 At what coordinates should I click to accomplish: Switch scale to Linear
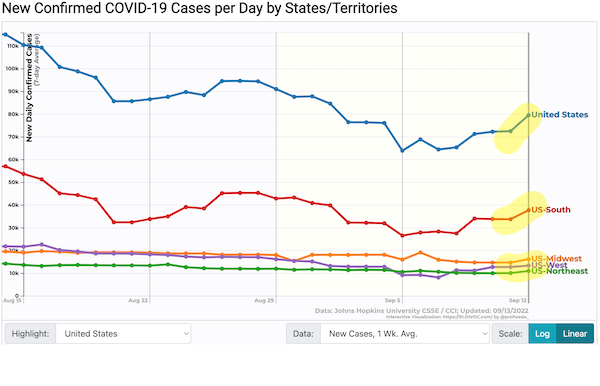click(575, 334)
